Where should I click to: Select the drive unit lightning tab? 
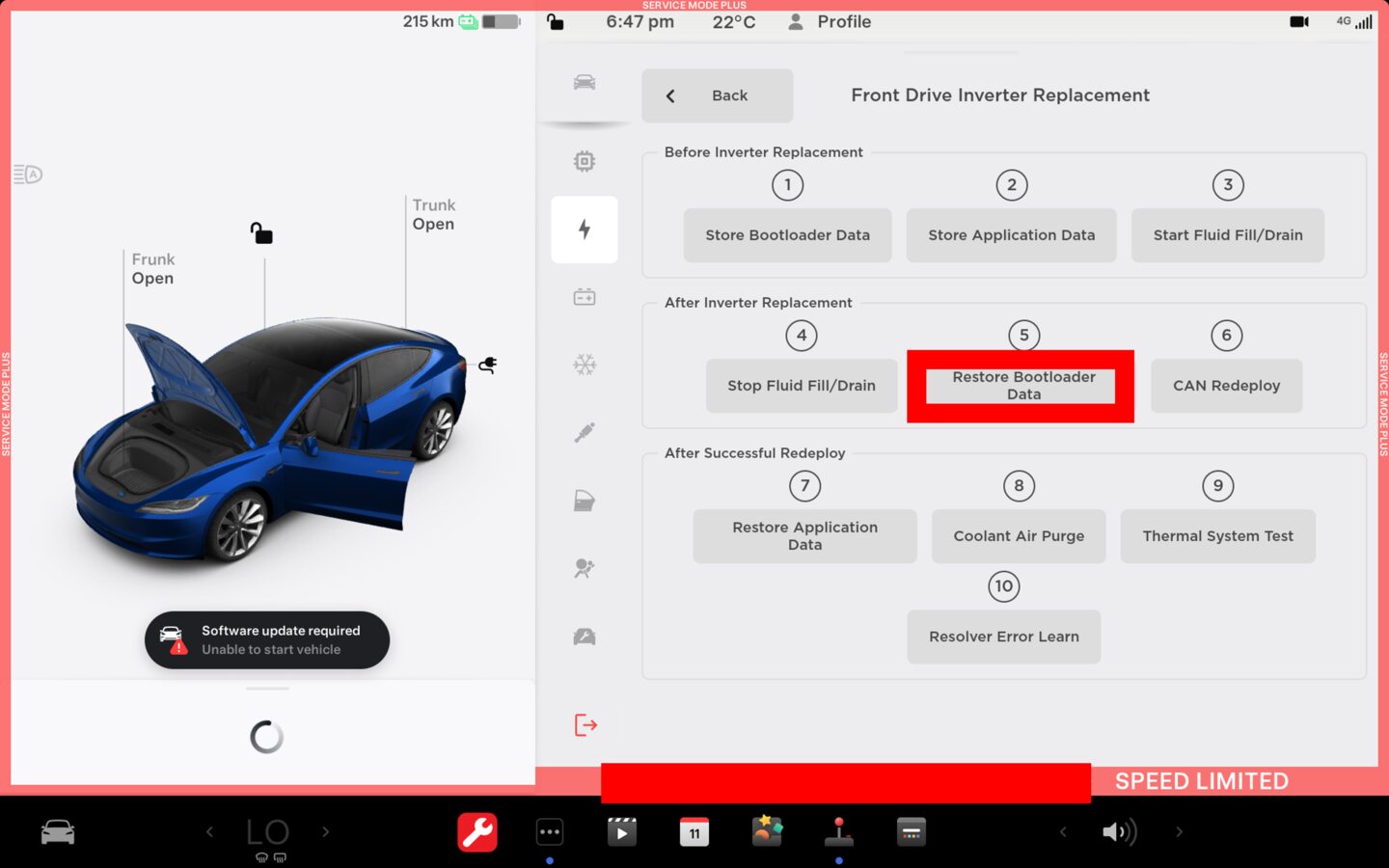[x=585, y=230]
